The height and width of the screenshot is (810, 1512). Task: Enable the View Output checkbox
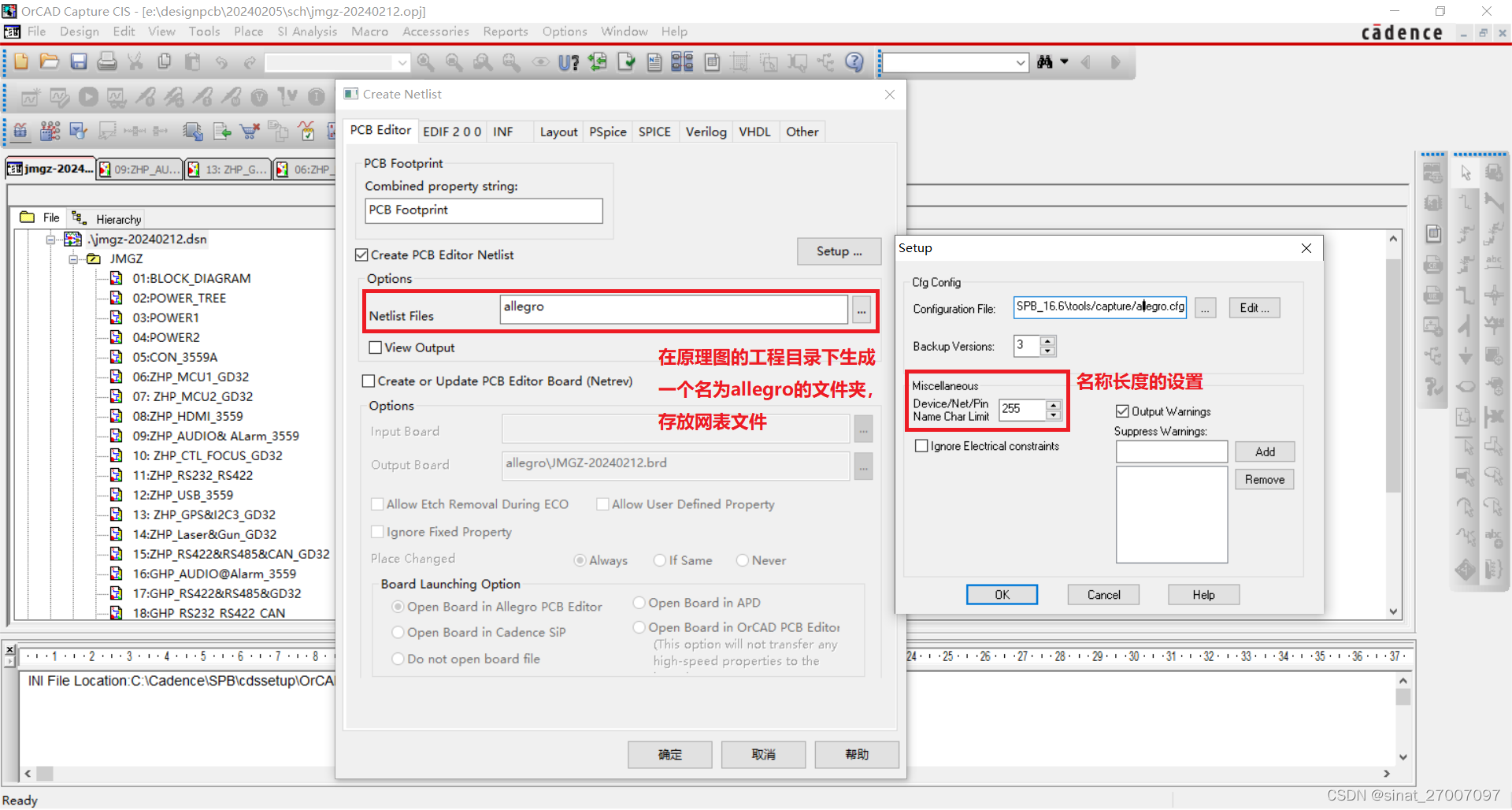[x=376, y=347]
